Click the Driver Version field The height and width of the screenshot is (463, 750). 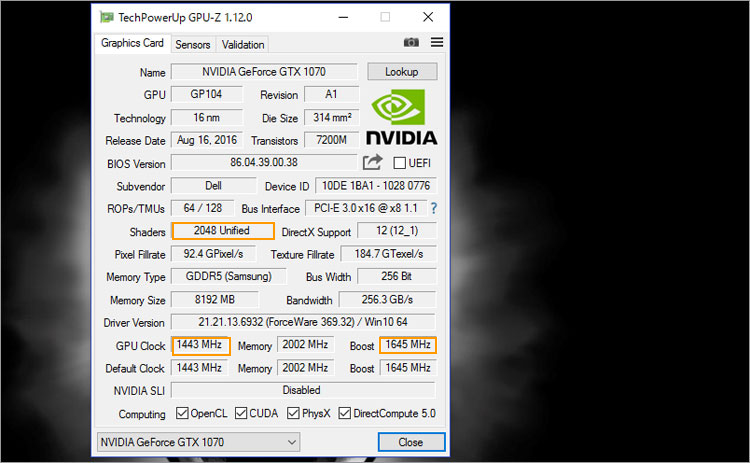(x=303, y=322)
